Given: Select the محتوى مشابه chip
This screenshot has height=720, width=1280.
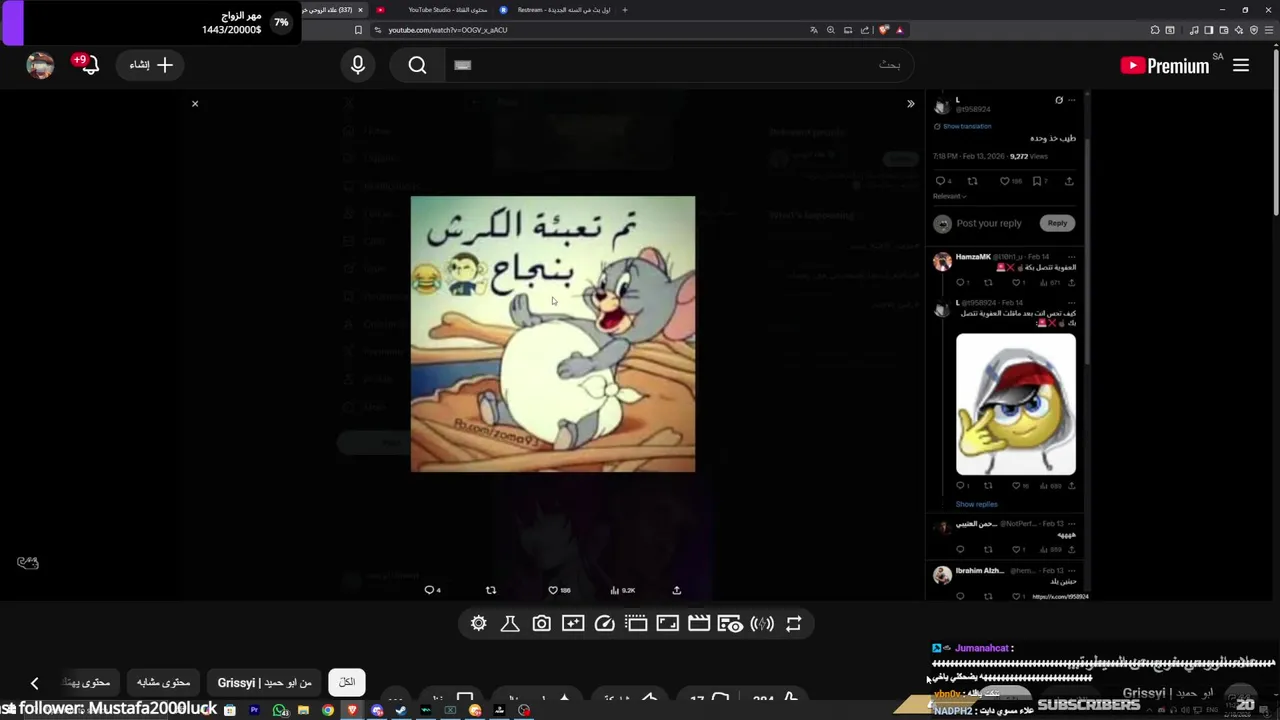Looking at the screenshot, I should pyautogui.click(x=163, y=682).
